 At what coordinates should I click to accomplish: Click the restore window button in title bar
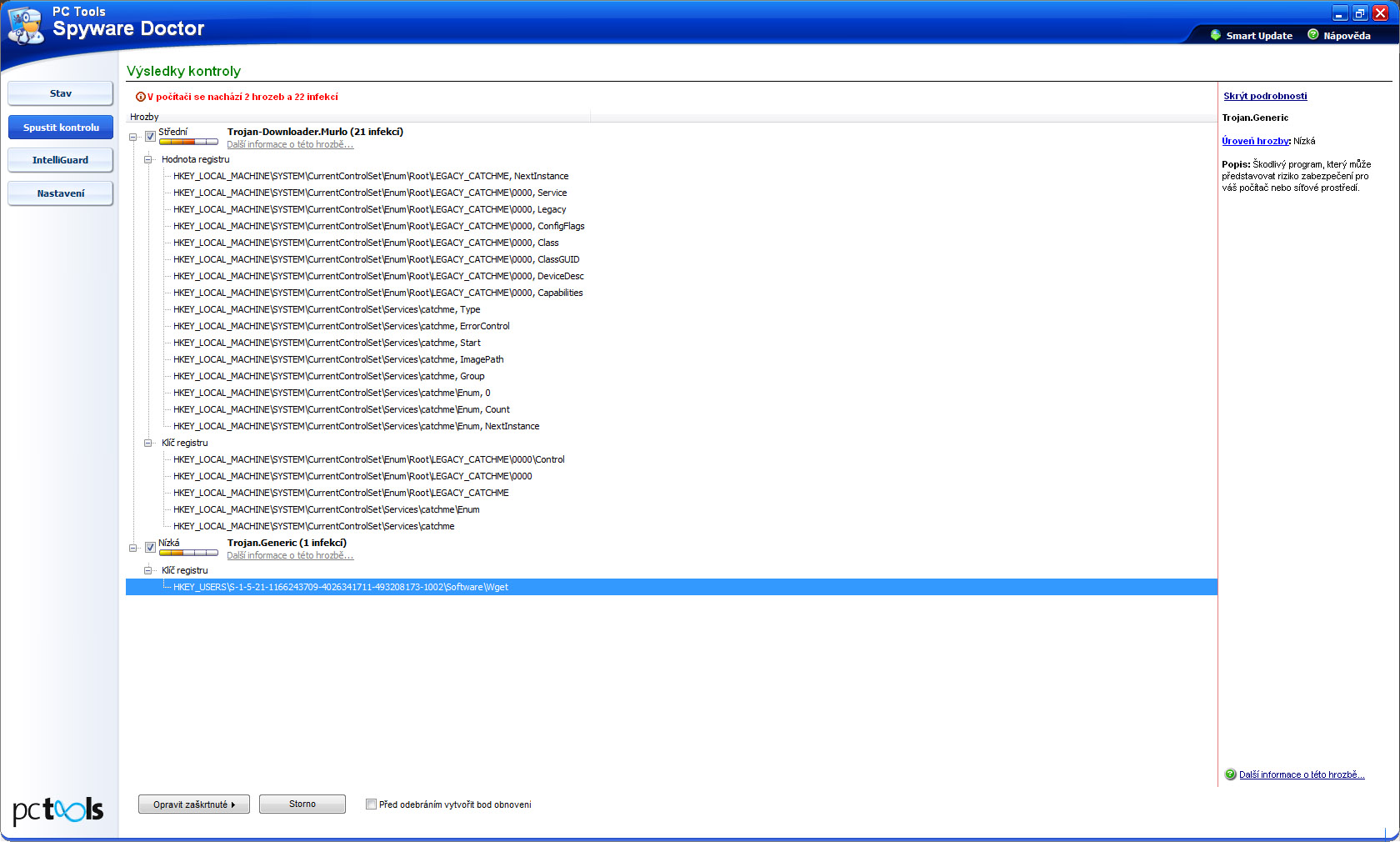pos(1360,13)
